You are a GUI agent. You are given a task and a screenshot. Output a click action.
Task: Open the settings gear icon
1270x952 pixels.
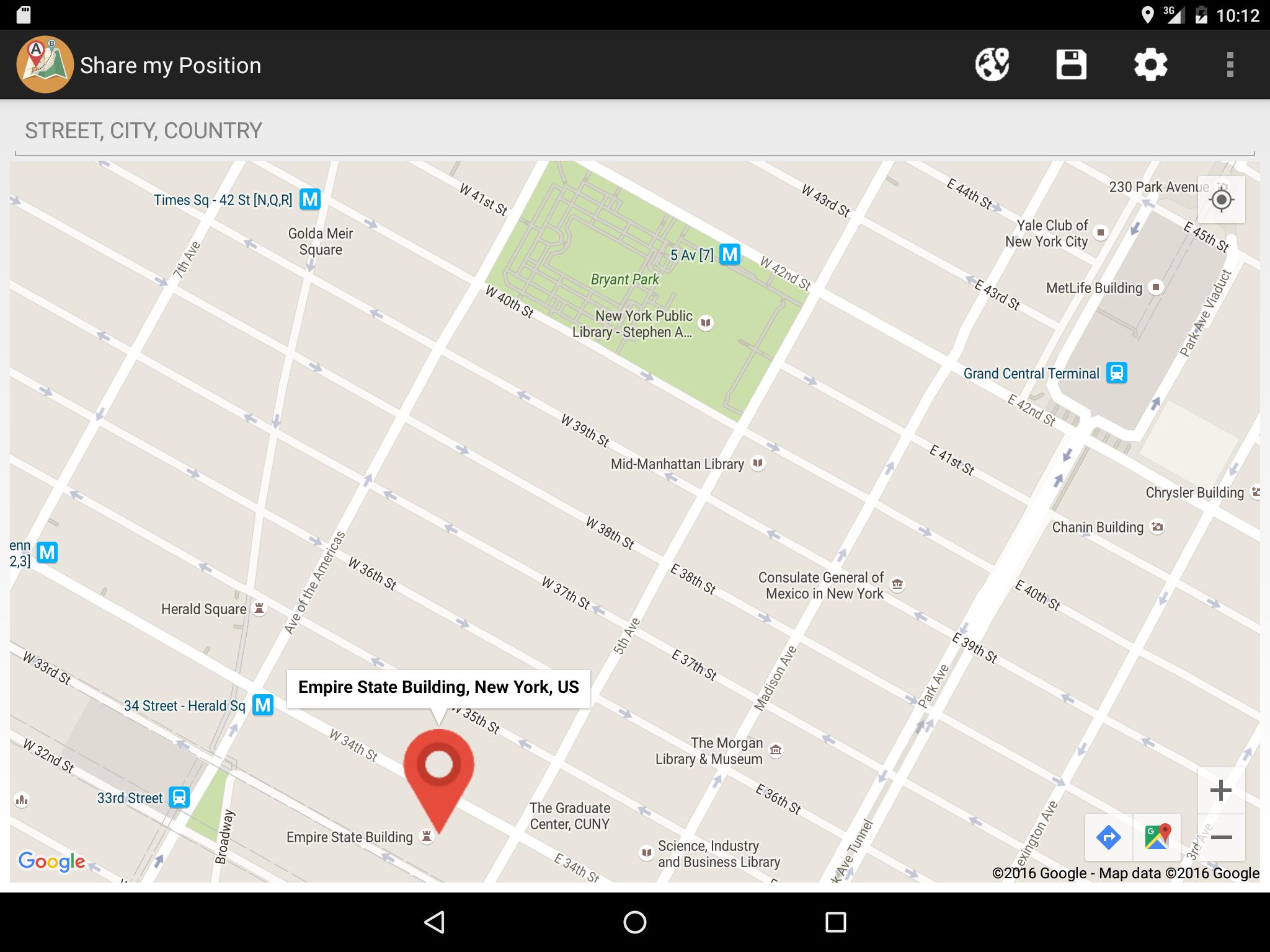1152,64
